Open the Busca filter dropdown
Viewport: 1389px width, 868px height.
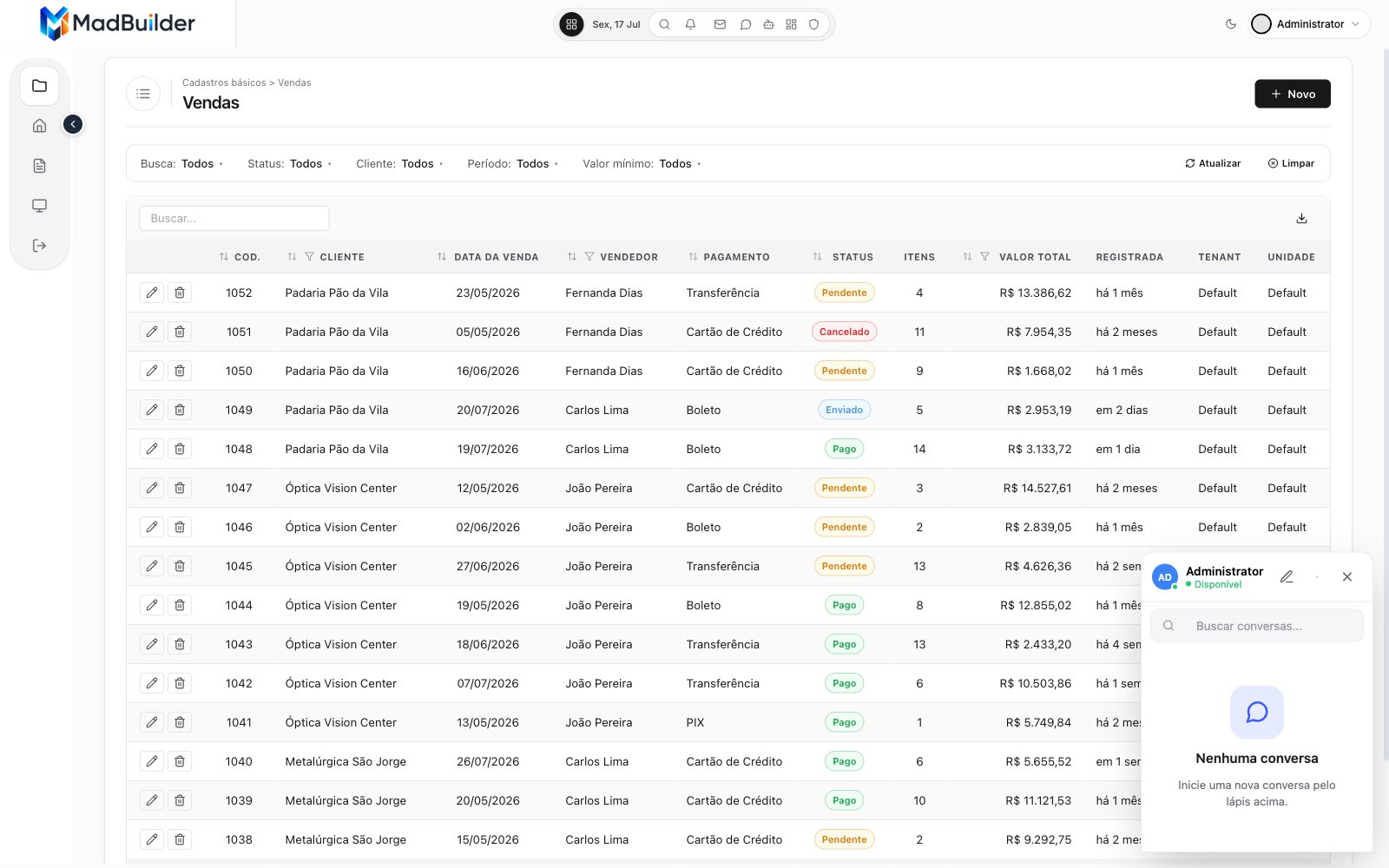182,163
